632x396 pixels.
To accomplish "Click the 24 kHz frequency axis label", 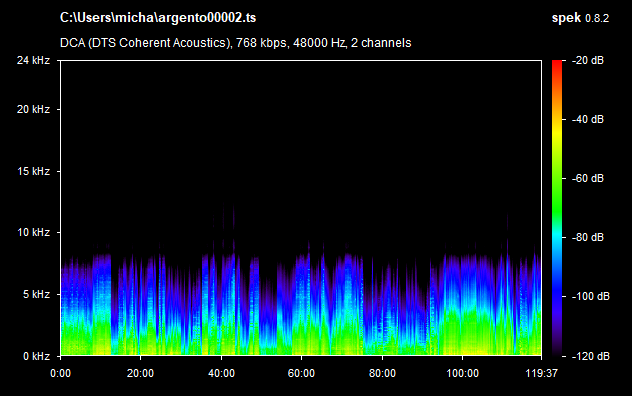I will pyautogui.click(x=33, y=60).
